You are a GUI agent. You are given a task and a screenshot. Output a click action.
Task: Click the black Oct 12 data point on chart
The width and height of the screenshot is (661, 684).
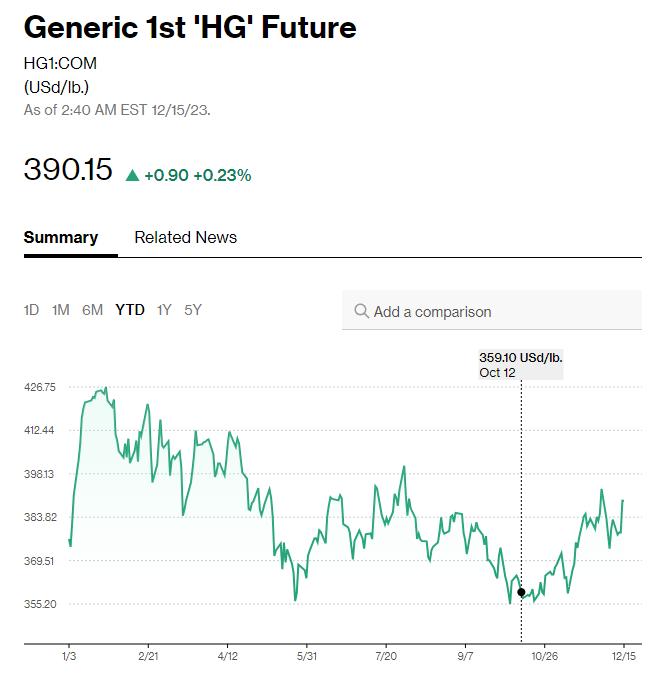[x=521, y=592]
